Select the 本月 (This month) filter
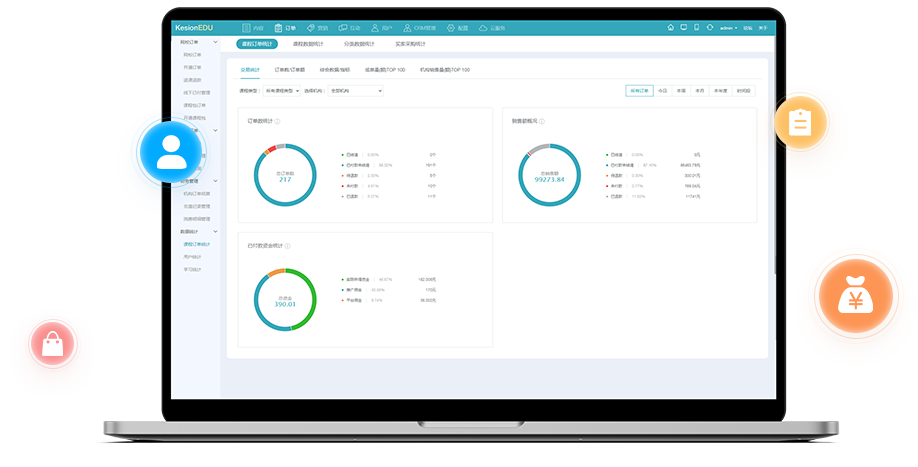Image resolution: width=918 pixels, height=467 pixels. click(699, 90)
